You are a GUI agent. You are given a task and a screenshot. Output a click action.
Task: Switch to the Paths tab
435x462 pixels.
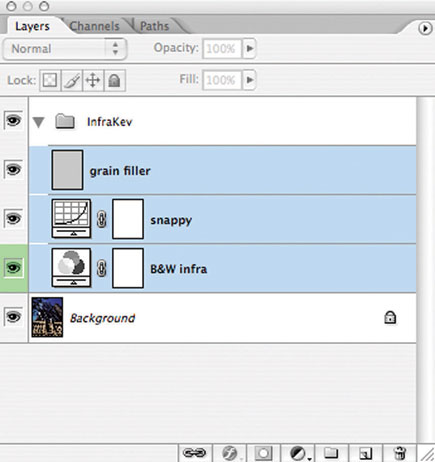click(154, 26)
